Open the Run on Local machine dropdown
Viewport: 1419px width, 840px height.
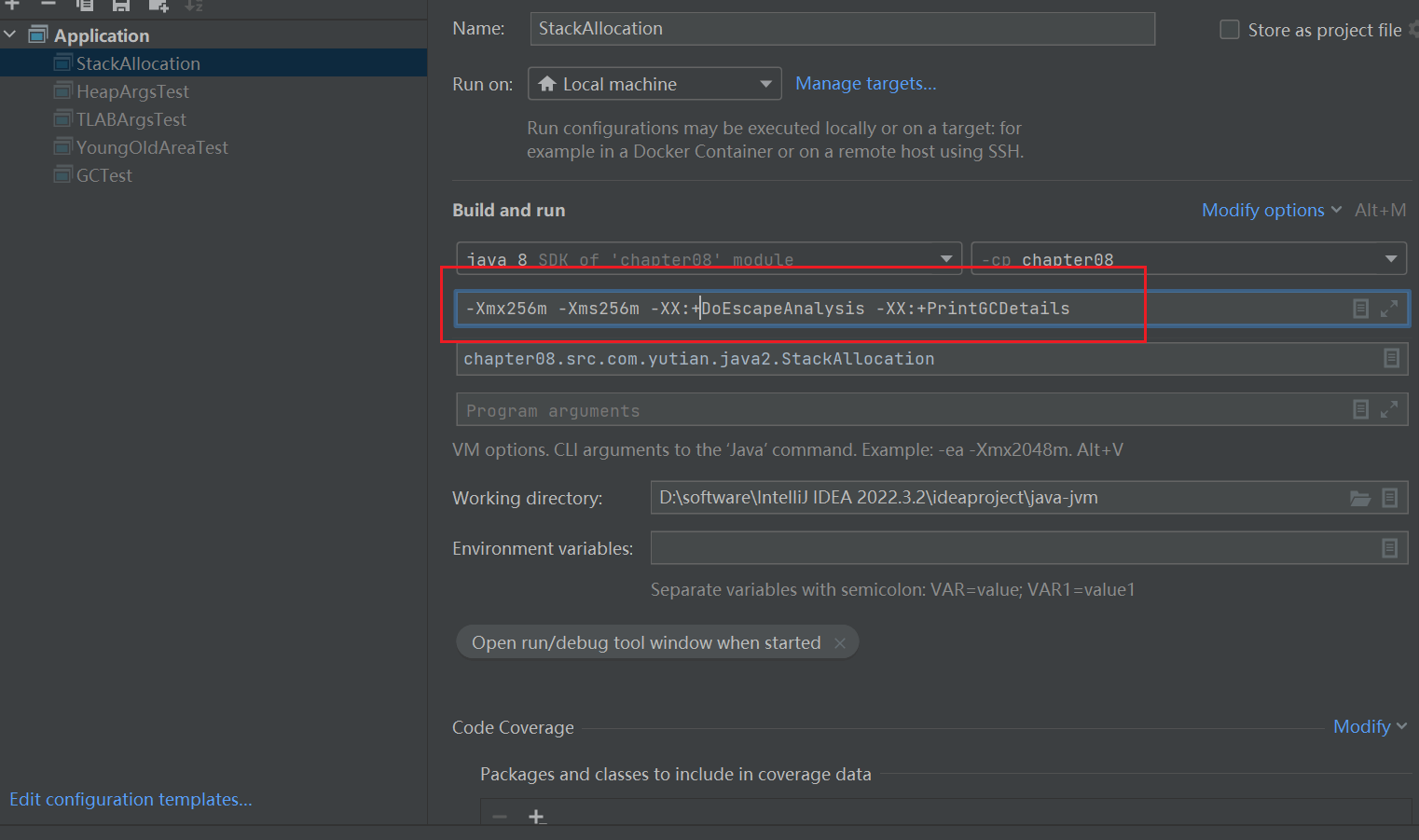[654, 84]
